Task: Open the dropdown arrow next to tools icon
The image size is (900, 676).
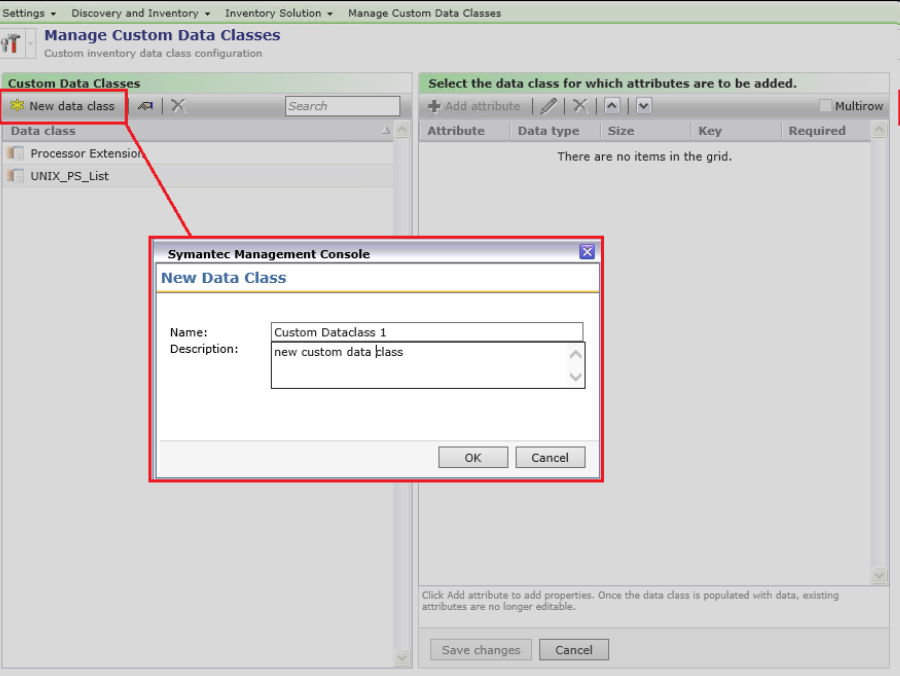Action: (x=30, y=43)
